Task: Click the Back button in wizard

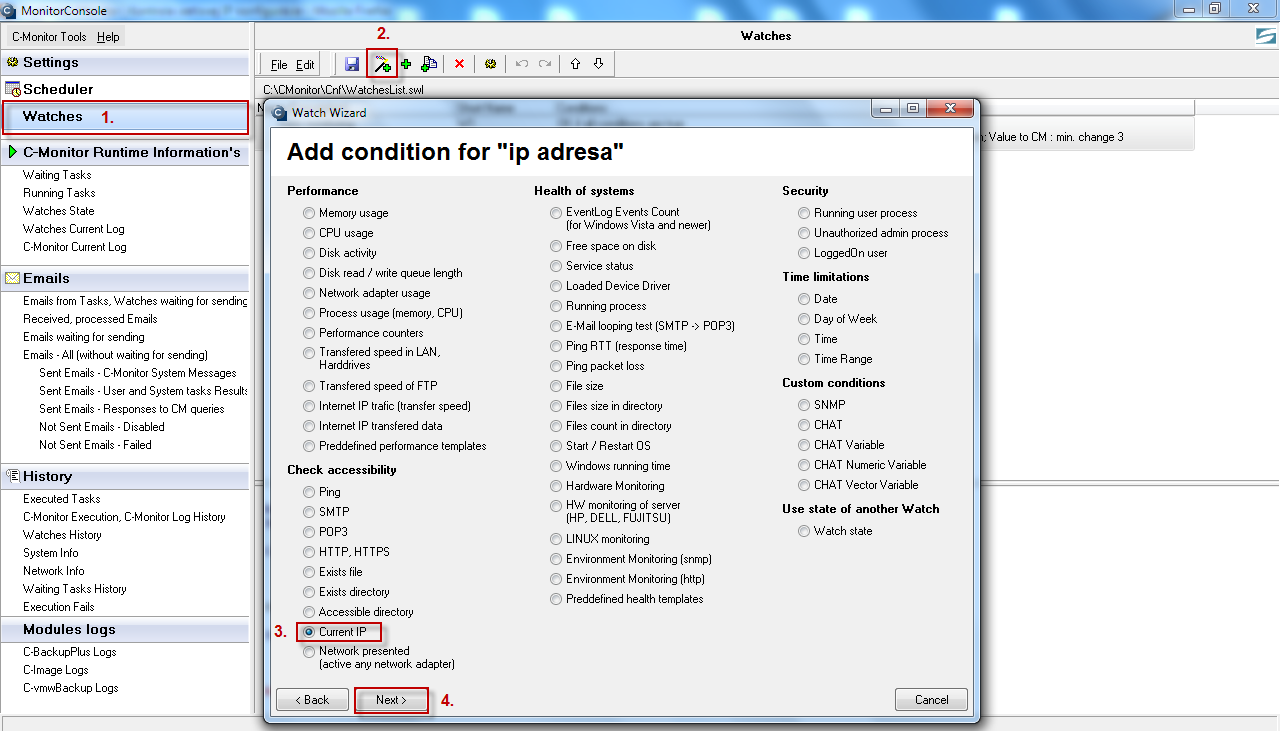Action: 312,700
